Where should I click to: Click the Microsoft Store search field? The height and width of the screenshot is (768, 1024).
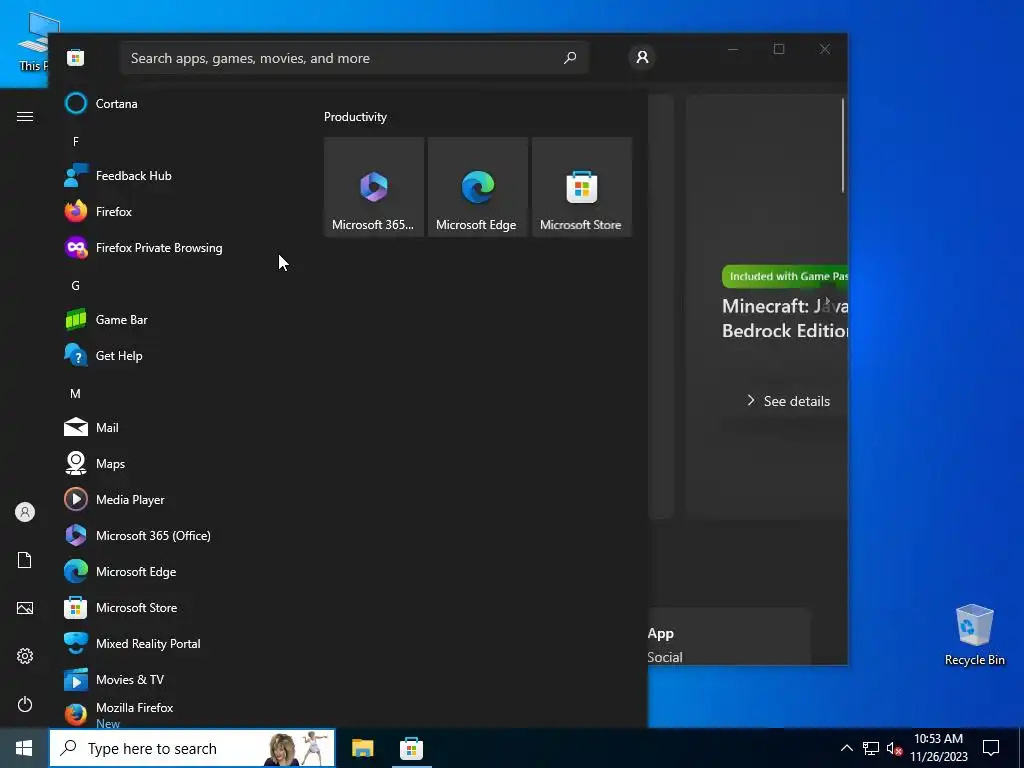point(354,58)
